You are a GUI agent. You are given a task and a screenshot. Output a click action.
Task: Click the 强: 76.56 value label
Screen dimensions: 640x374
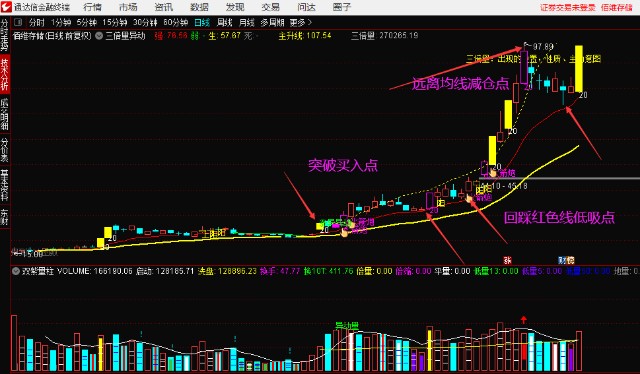[171, 36]
